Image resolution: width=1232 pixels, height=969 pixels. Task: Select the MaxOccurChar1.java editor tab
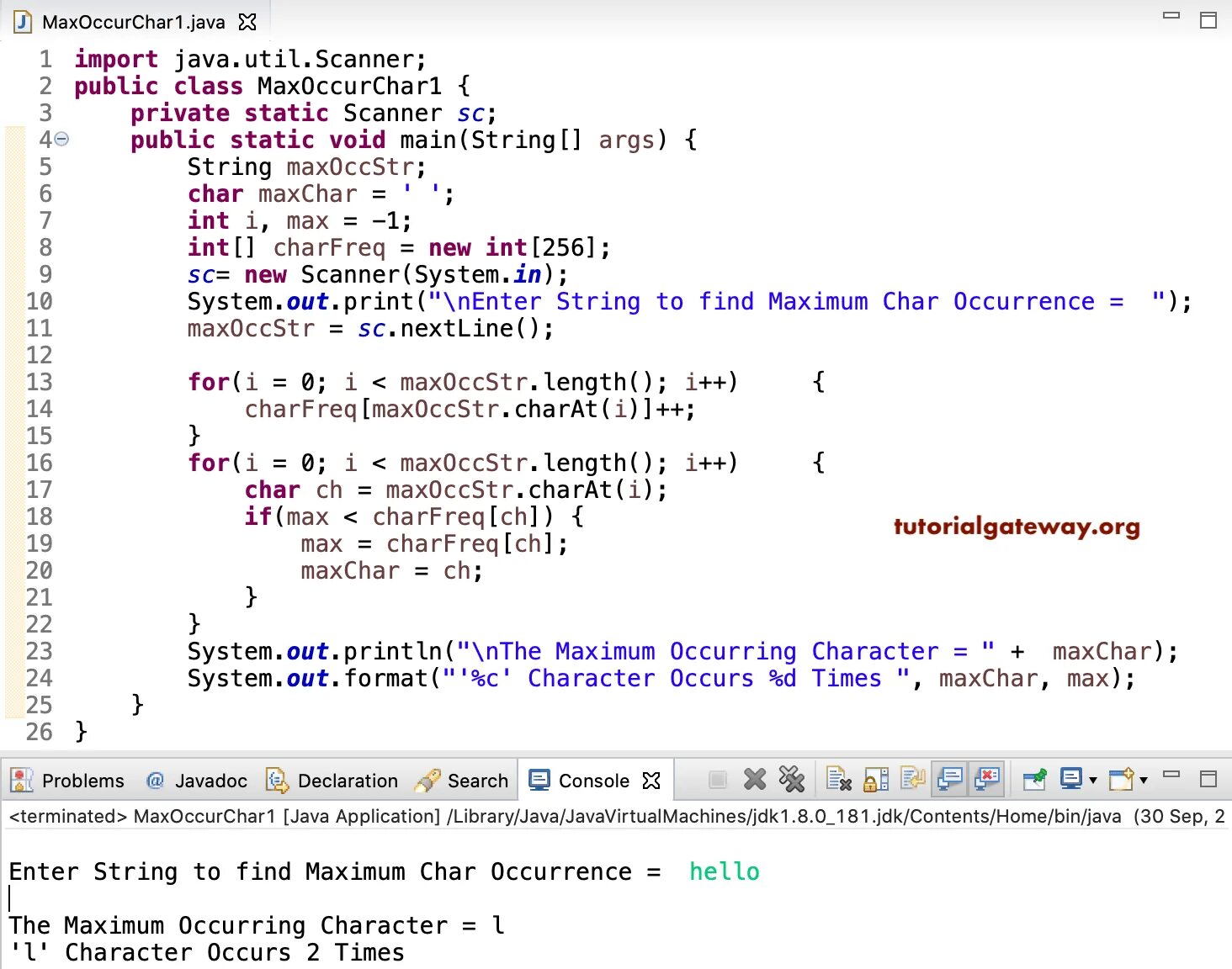coord(135,22)
